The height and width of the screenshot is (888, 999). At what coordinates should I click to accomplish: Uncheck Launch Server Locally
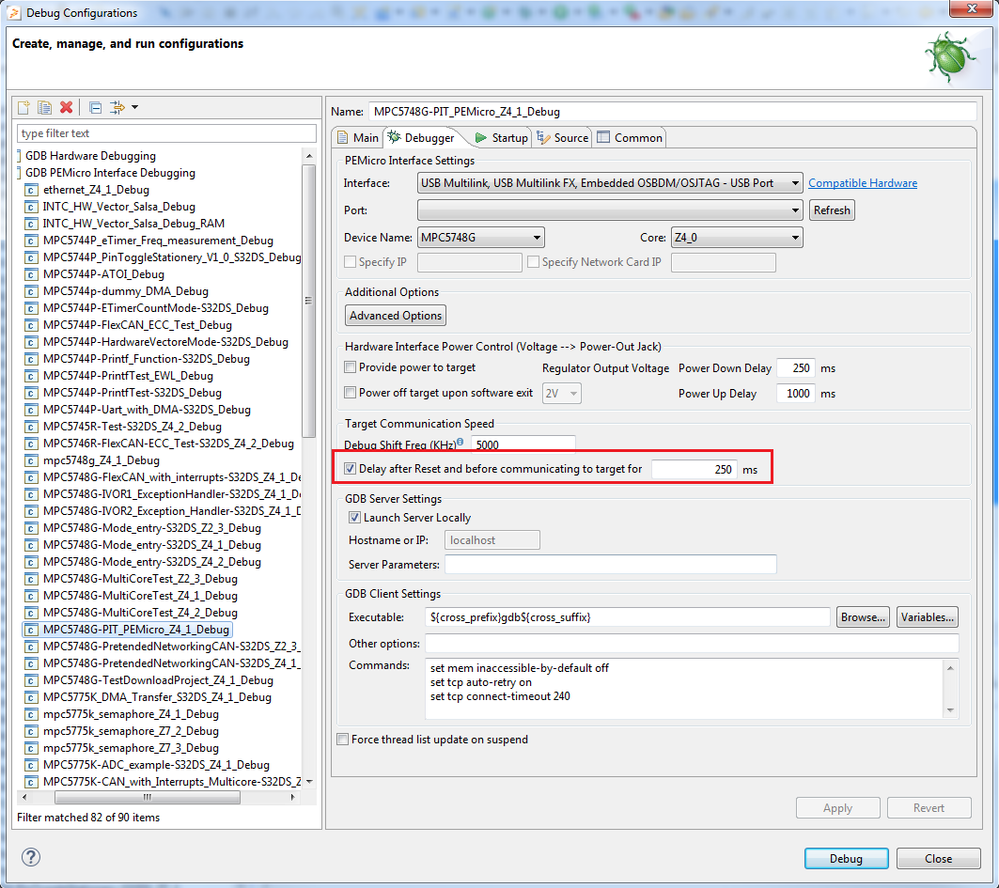click(x=354, y=517)
